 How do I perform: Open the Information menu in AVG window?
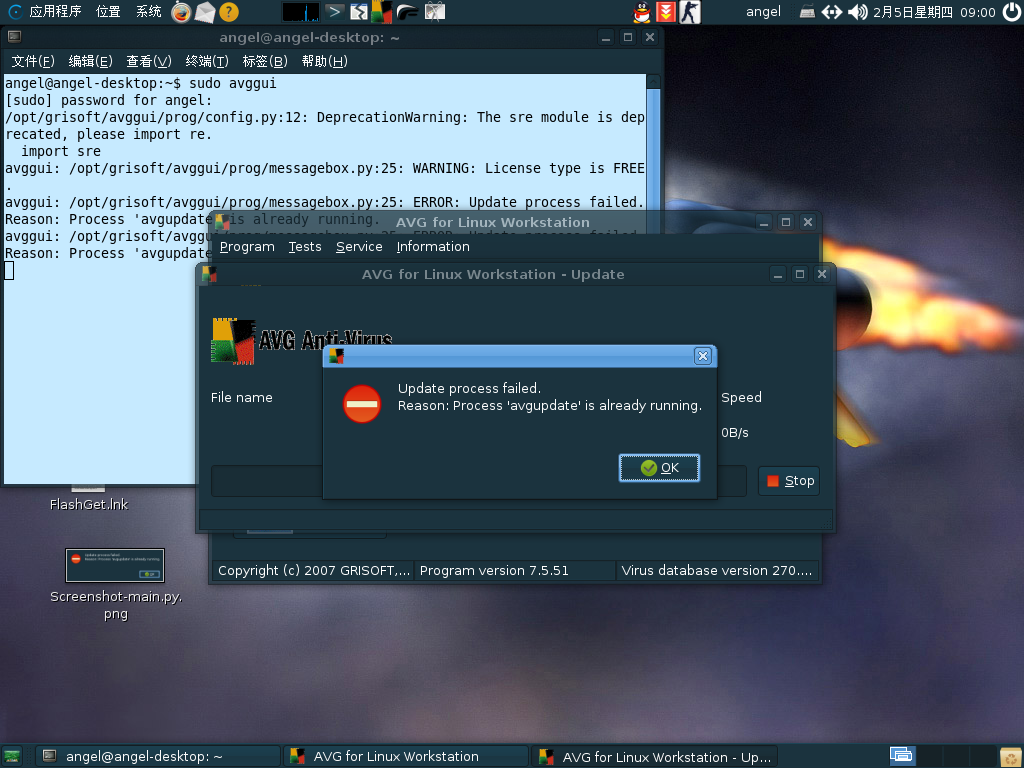pos(433,246)
